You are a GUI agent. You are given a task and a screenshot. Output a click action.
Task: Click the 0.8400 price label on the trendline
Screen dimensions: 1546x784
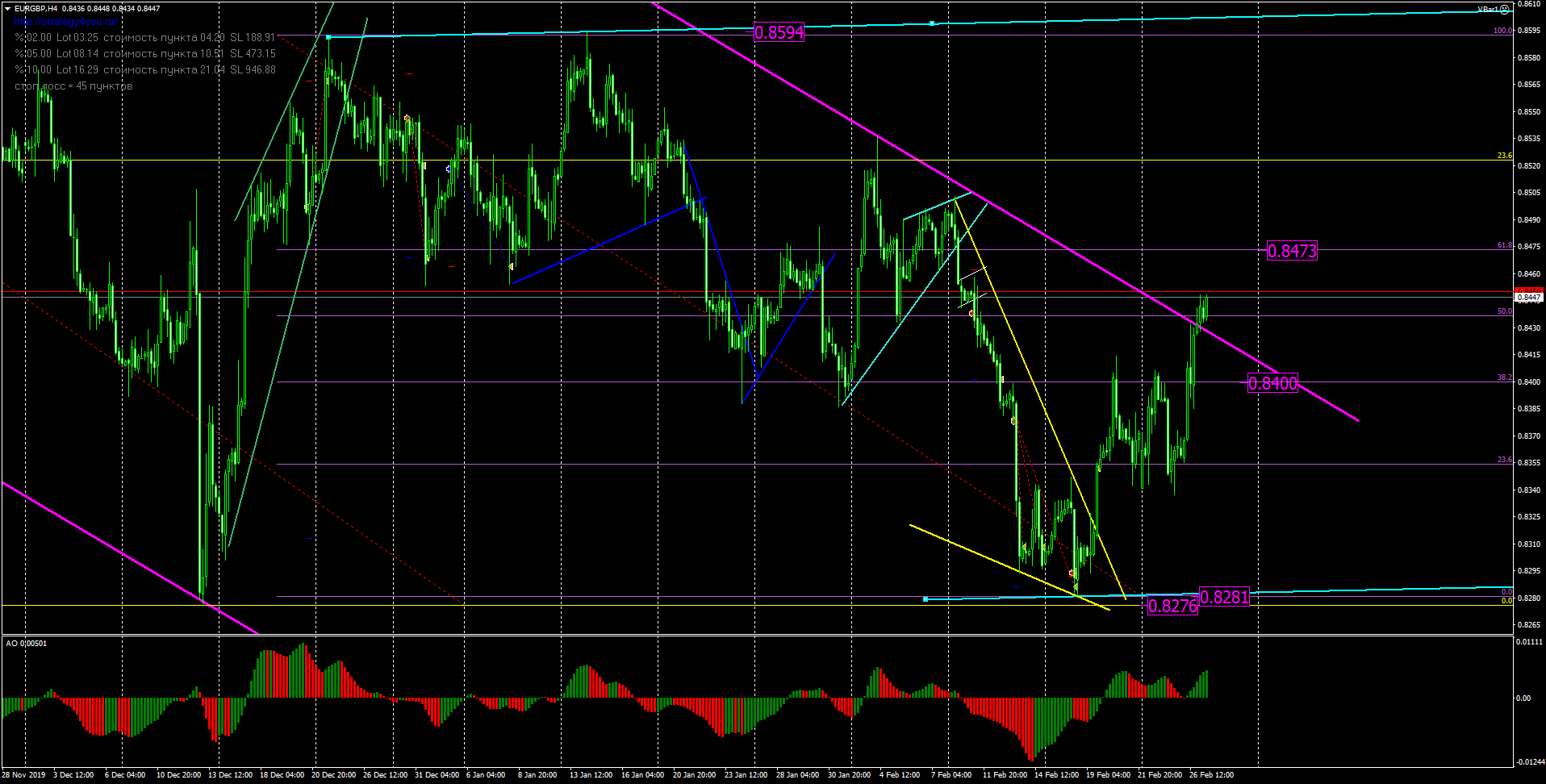pos(1272,383)
